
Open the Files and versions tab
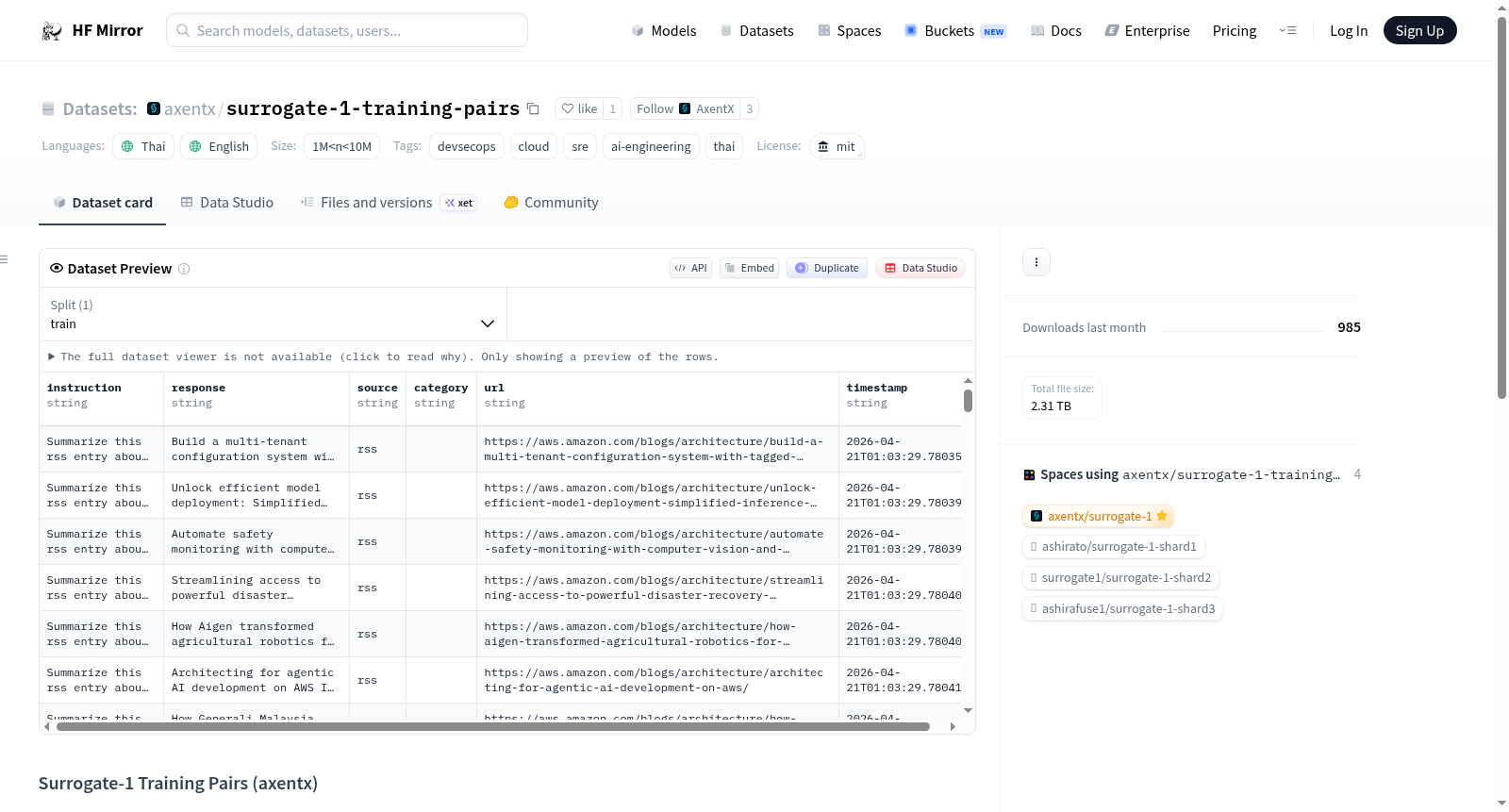tap(389, 203)
